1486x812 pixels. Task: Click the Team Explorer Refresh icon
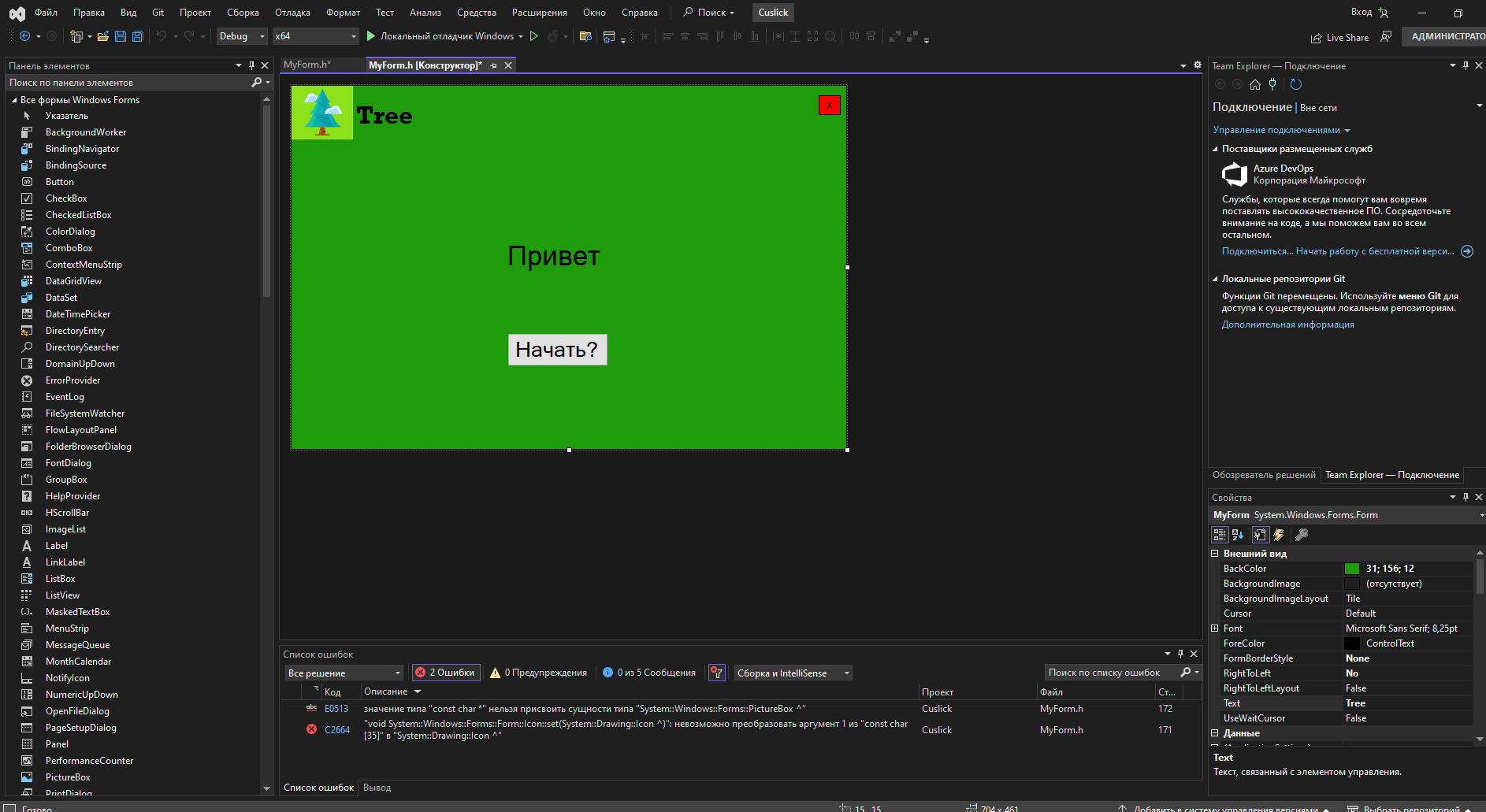pos(1296,84)
